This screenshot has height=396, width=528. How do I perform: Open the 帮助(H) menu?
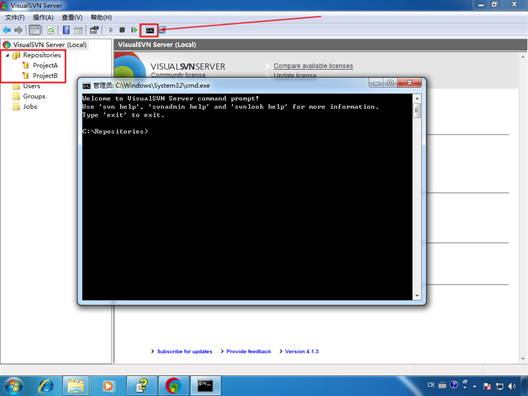point(101,18)
